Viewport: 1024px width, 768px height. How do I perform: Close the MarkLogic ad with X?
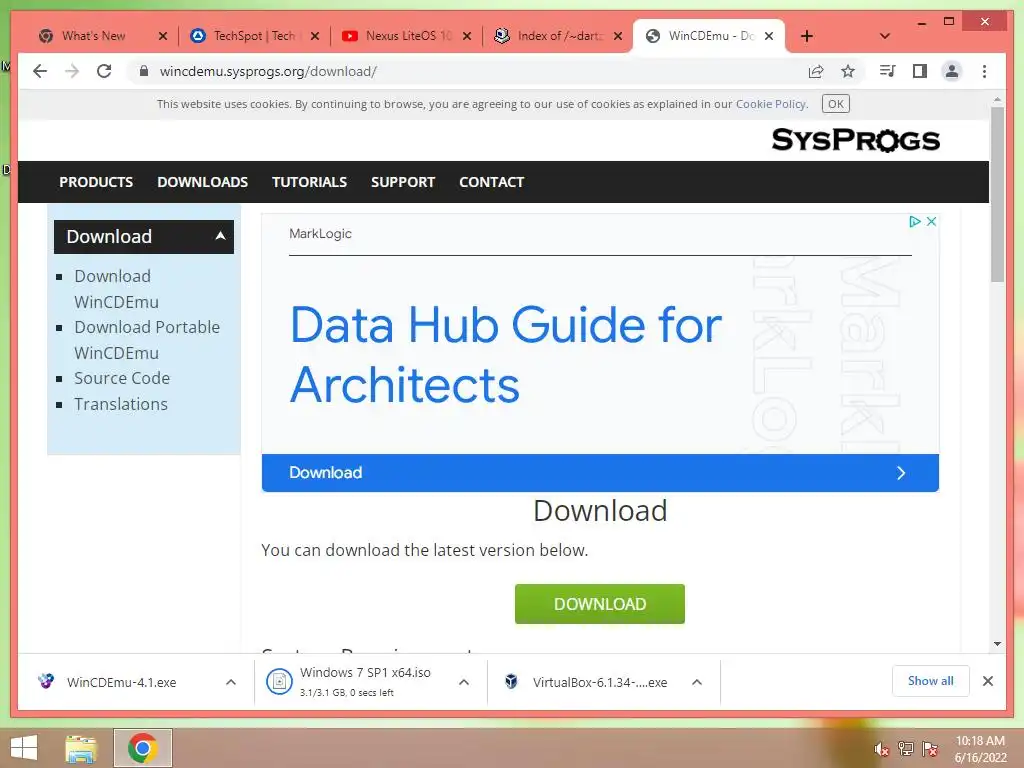[932, 221]
